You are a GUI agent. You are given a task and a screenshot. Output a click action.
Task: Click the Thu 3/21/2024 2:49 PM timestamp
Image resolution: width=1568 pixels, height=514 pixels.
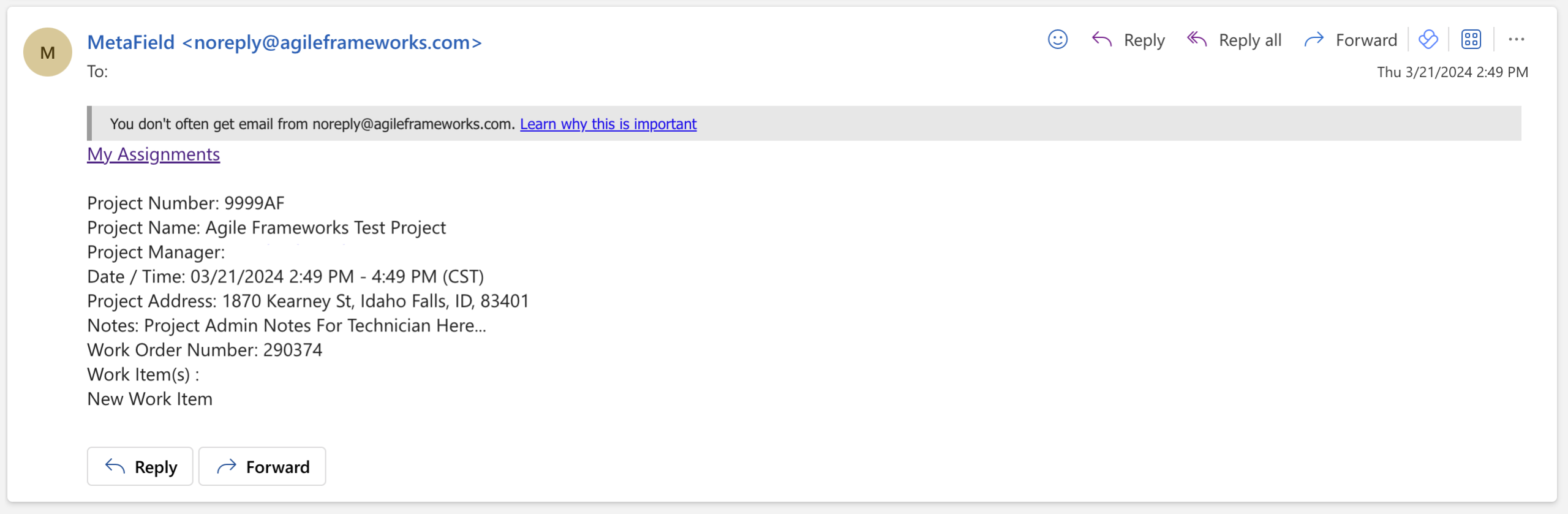coord(1452,72)
